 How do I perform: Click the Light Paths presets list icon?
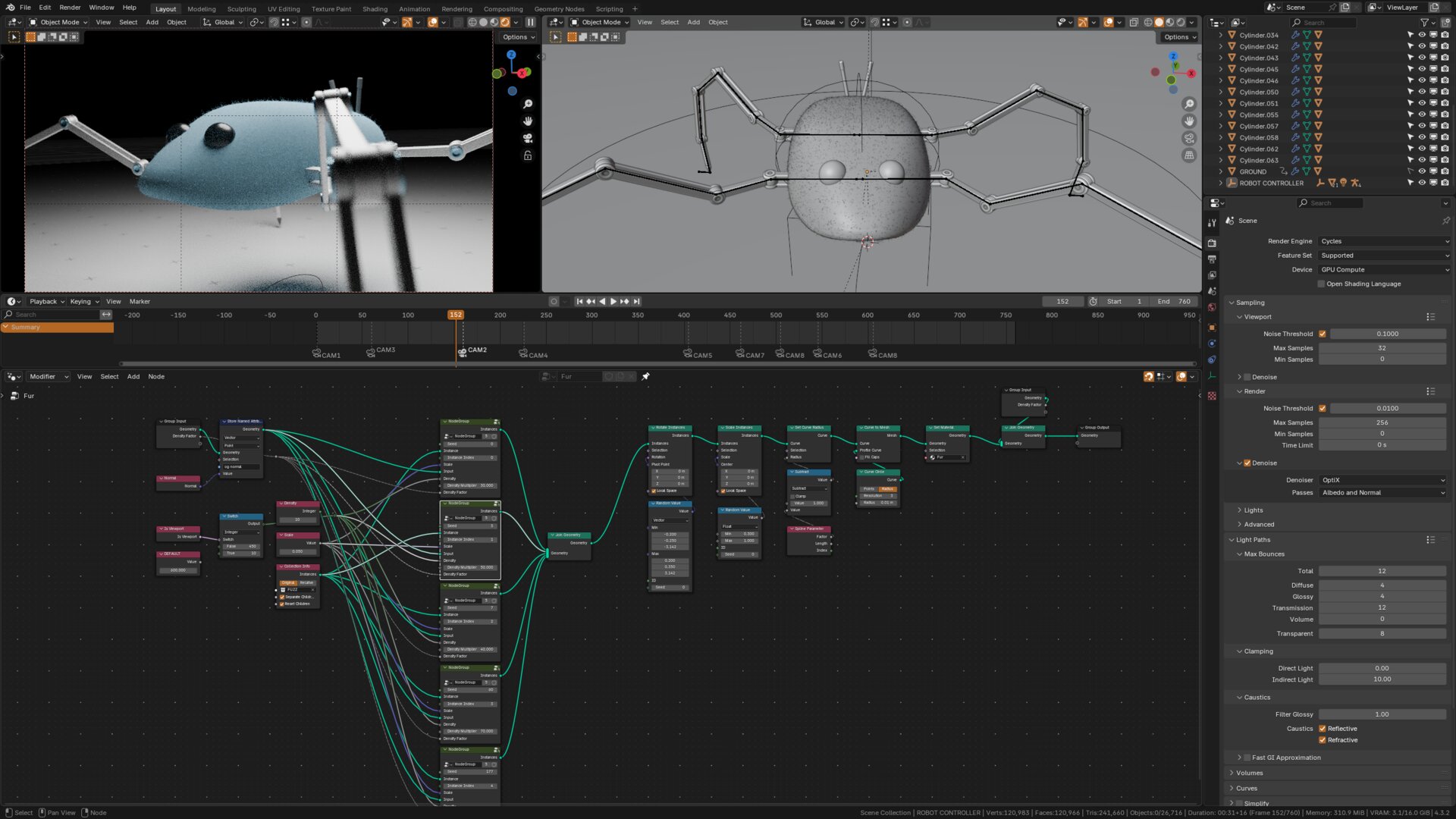1430,540
